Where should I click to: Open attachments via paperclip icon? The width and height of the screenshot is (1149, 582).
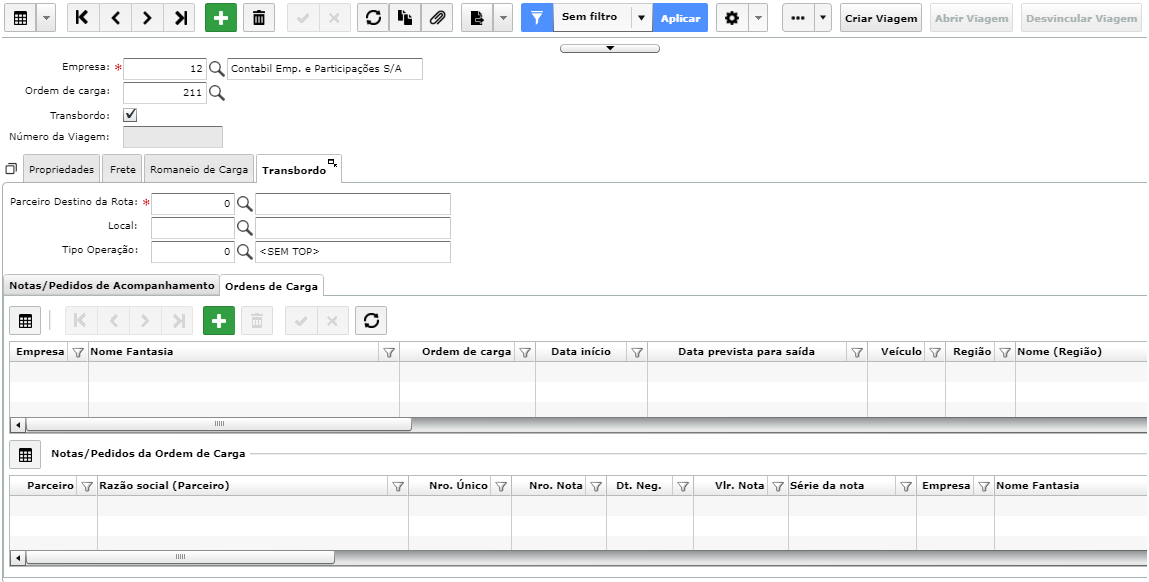[437, 18]
